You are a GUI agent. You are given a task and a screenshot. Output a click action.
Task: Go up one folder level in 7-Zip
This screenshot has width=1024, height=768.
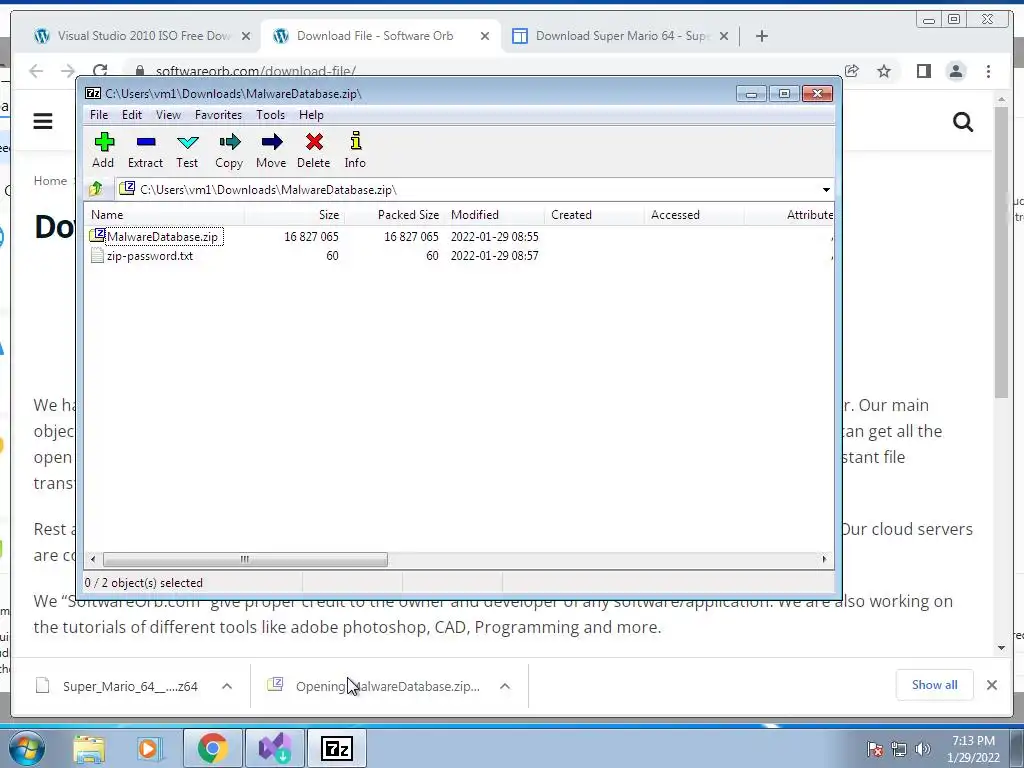96,189
